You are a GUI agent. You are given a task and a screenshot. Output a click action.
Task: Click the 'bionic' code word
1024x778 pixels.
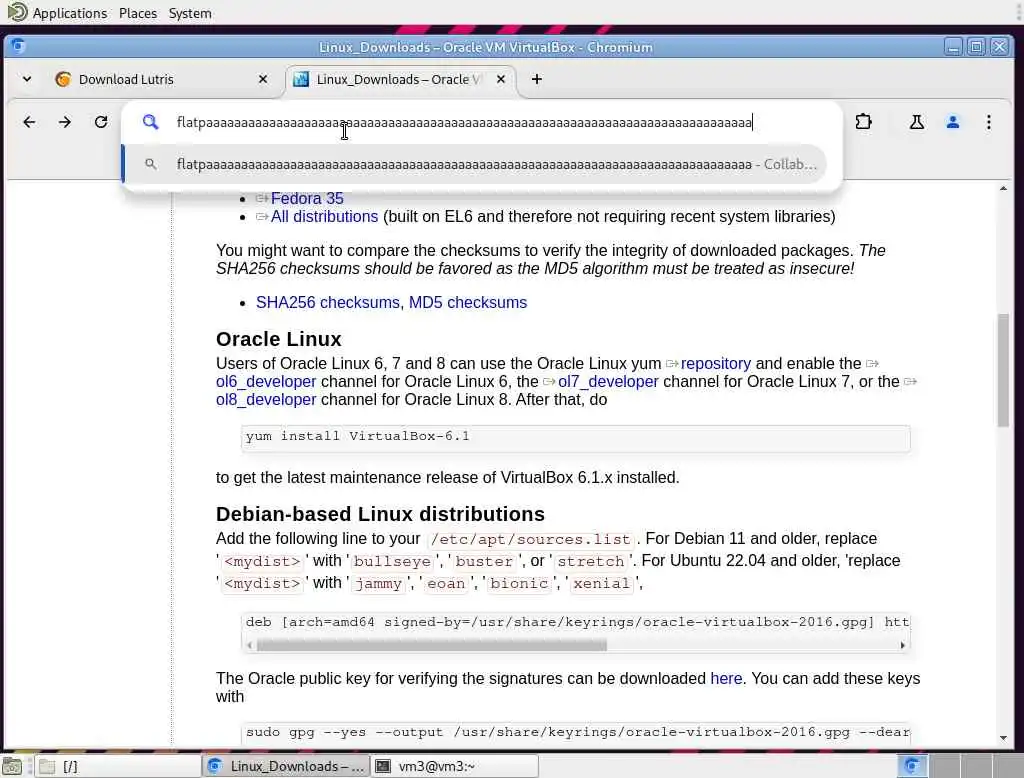[519, 584]
